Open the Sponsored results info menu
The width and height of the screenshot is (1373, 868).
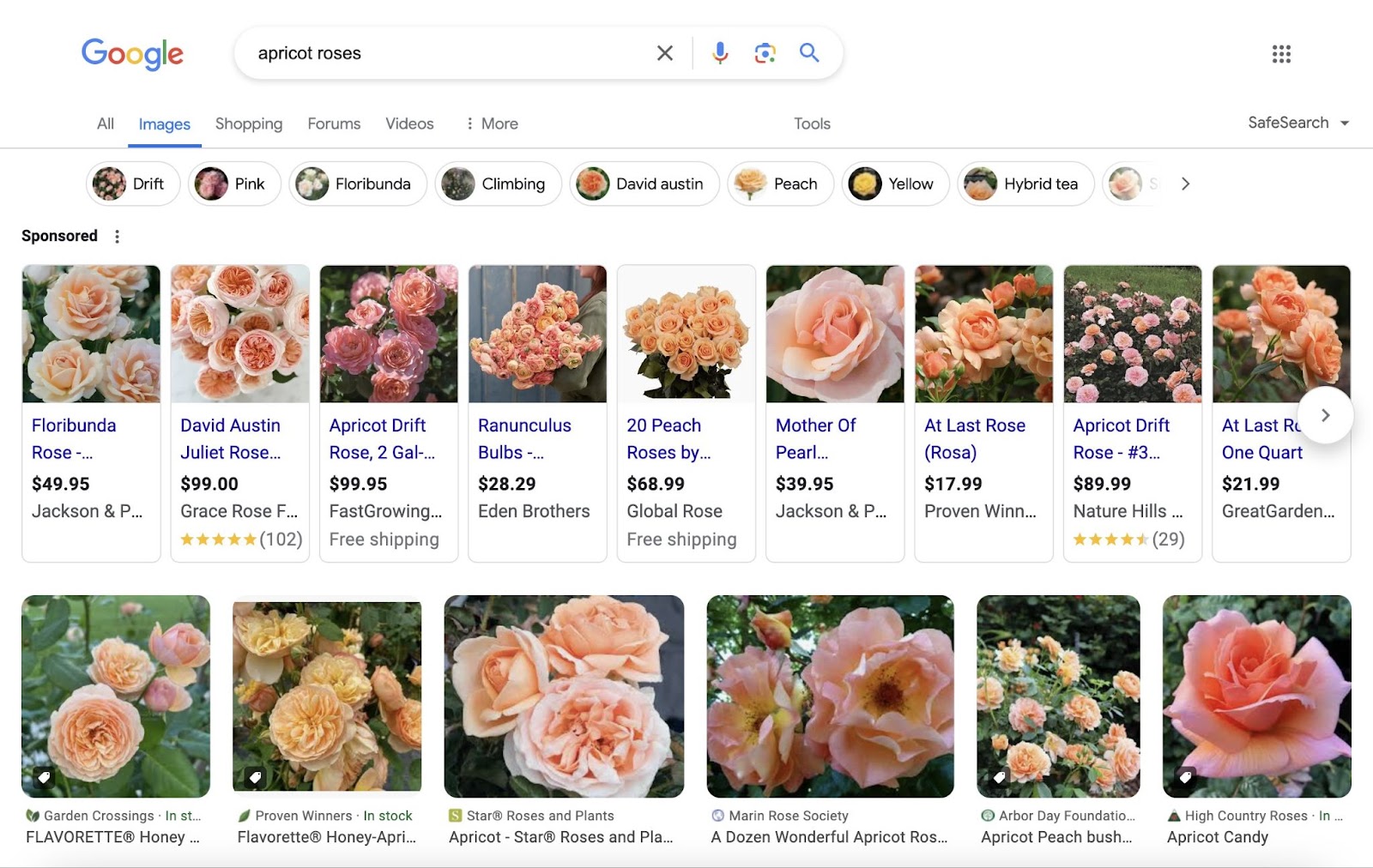[118, 236]
